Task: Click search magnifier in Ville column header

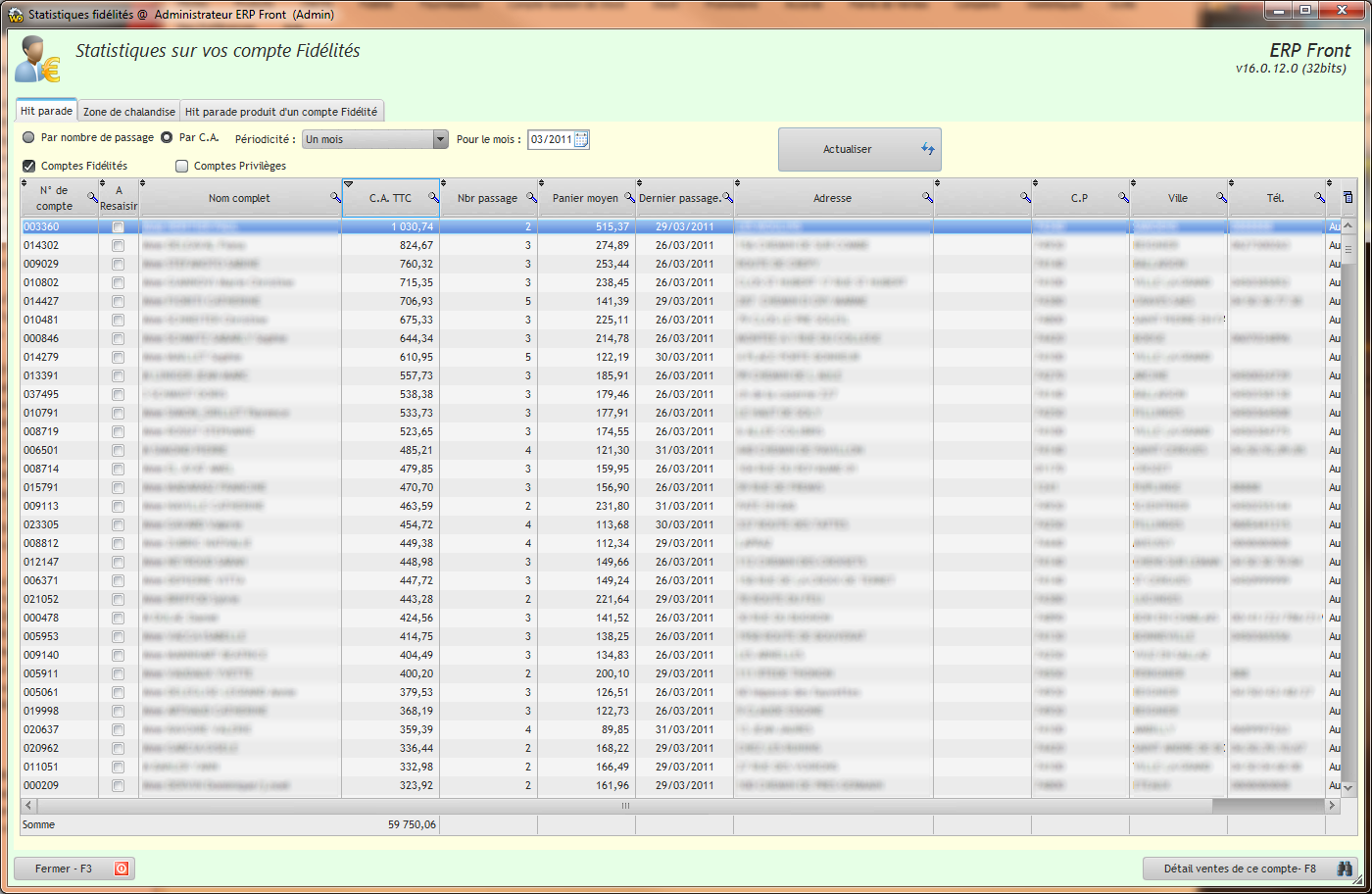Action: (x=1221, y=198)
